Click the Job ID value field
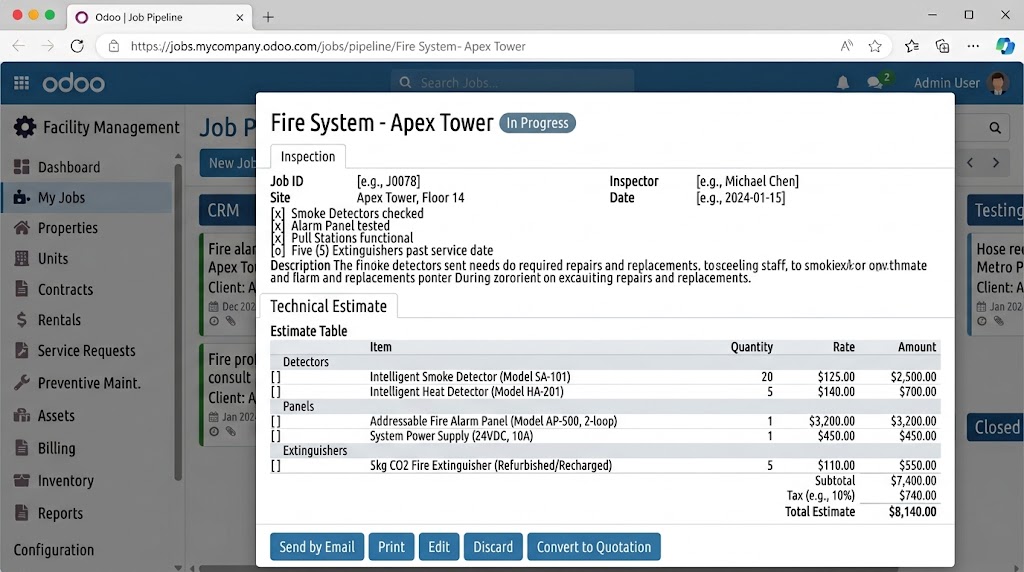 [389, 181]
